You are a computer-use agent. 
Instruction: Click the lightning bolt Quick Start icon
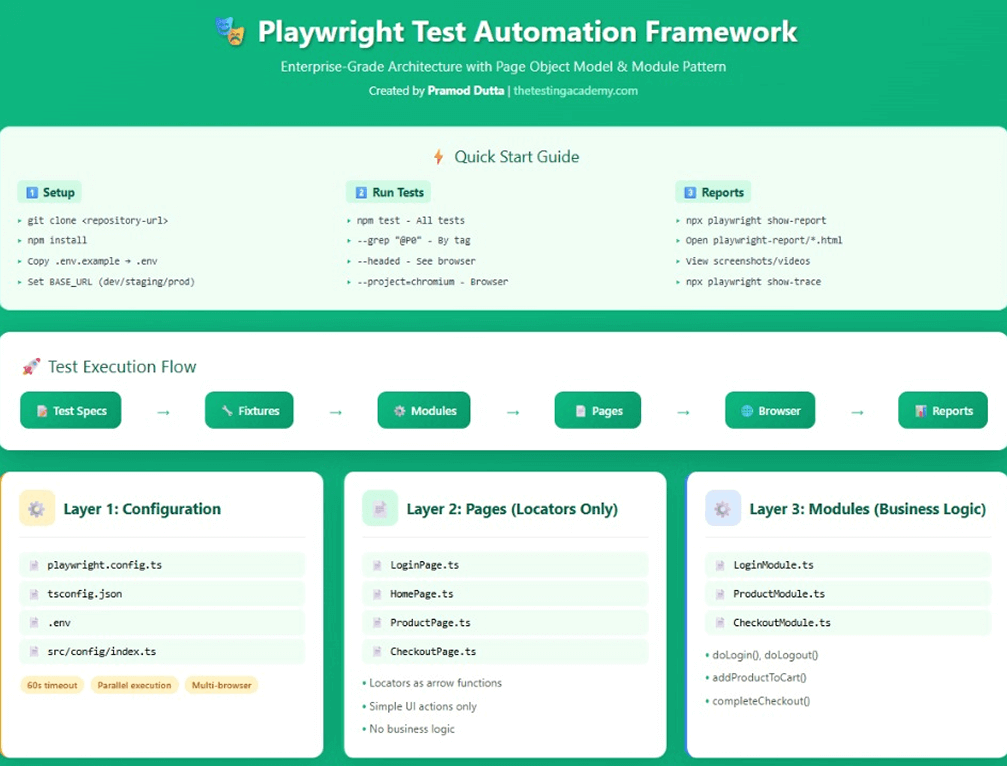pyautogui.click(x=438, y=157)
